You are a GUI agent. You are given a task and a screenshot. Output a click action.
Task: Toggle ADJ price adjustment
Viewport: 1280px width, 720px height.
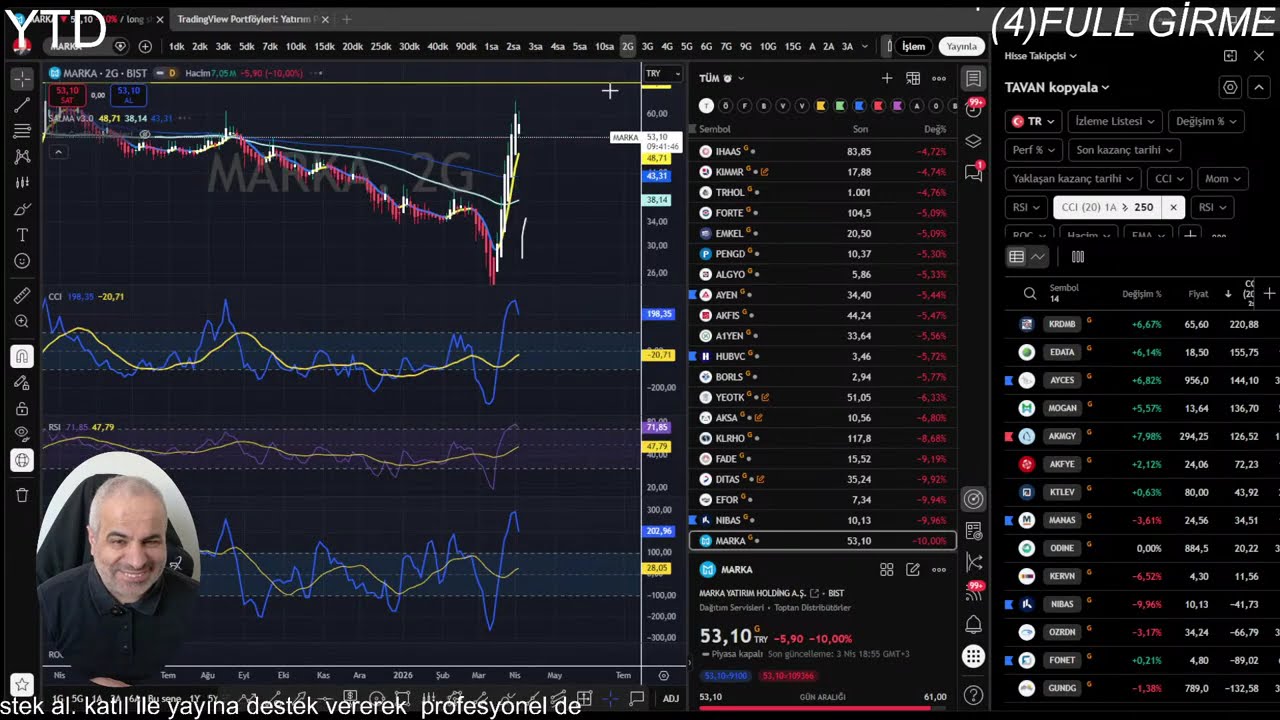pyautogui.click(x=671, y=698)
